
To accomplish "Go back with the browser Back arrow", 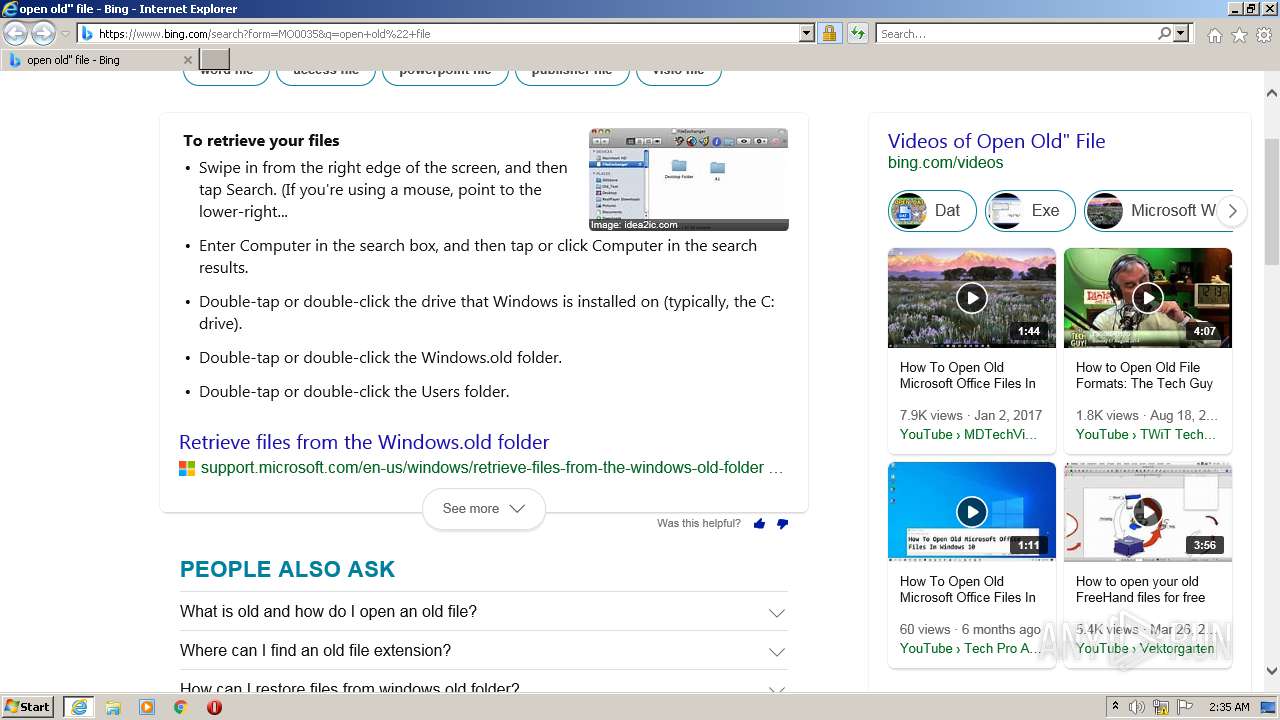I will coord(16,34).
